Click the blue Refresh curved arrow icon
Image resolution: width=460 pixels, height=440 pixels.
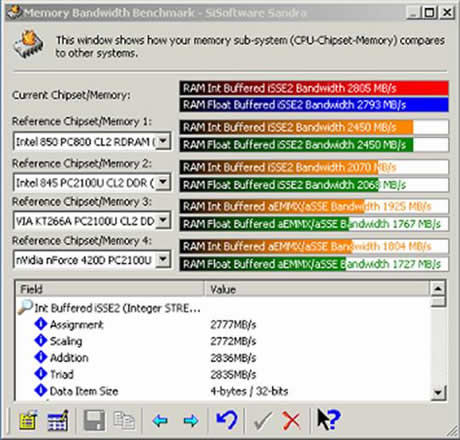point(227,420)
